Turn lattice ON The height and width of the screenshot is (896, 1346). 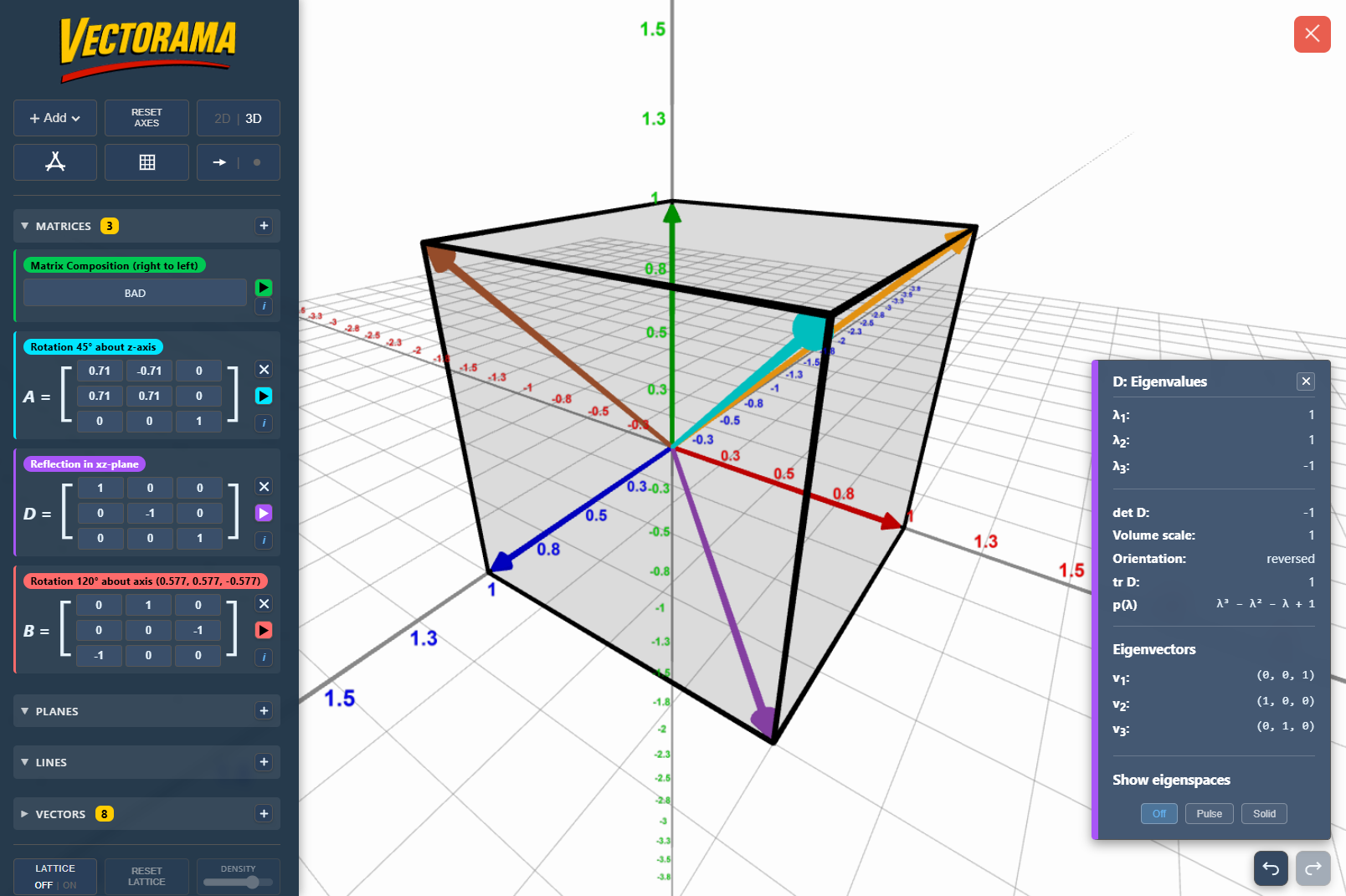69,885
